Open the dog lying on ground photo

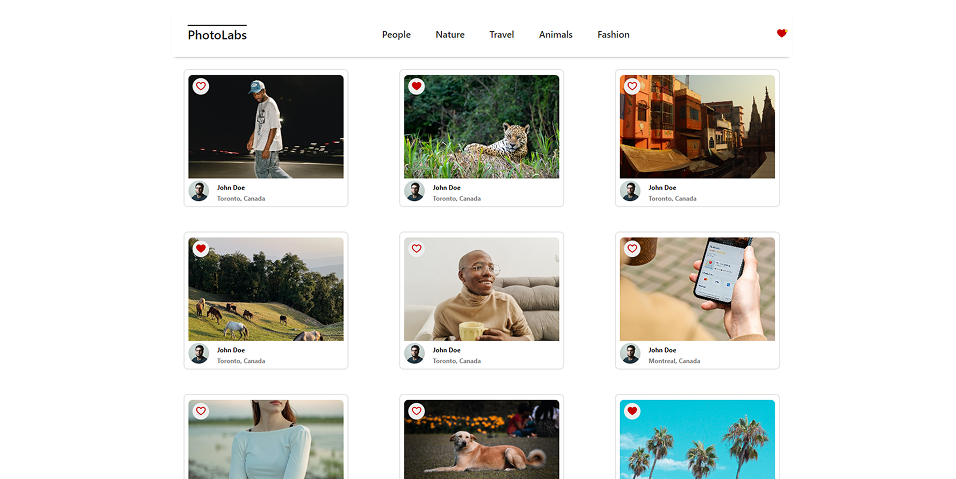482,439
